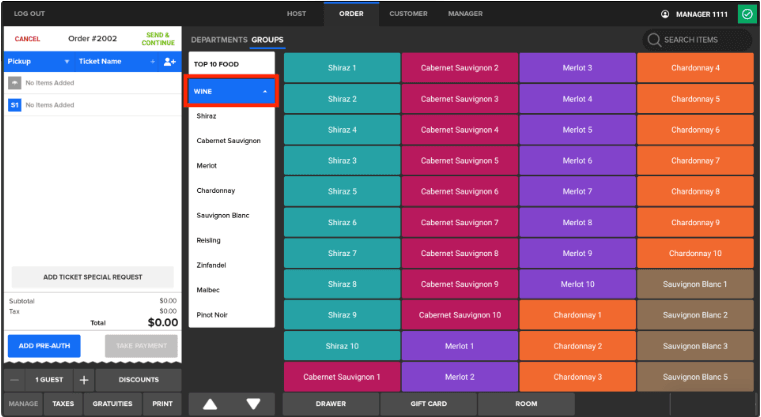Cancel the current order
The width and height of the screenshot is (761, 417).
[27, 39]
